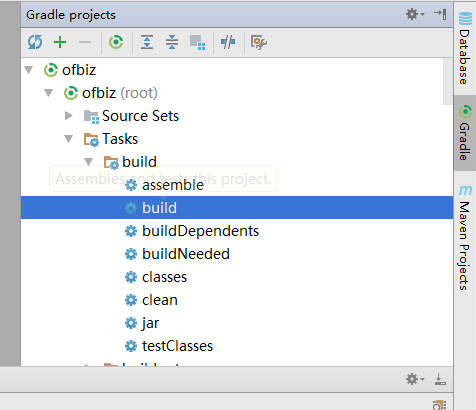Collapse the top-level ofbiz node
The width and height of the screenshot is (476, 410).
pos(29,70)
